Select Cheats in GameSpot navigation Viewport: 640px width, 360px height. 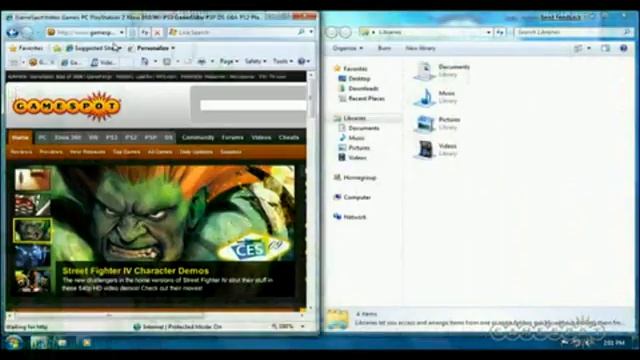click(x=289, y=138)
